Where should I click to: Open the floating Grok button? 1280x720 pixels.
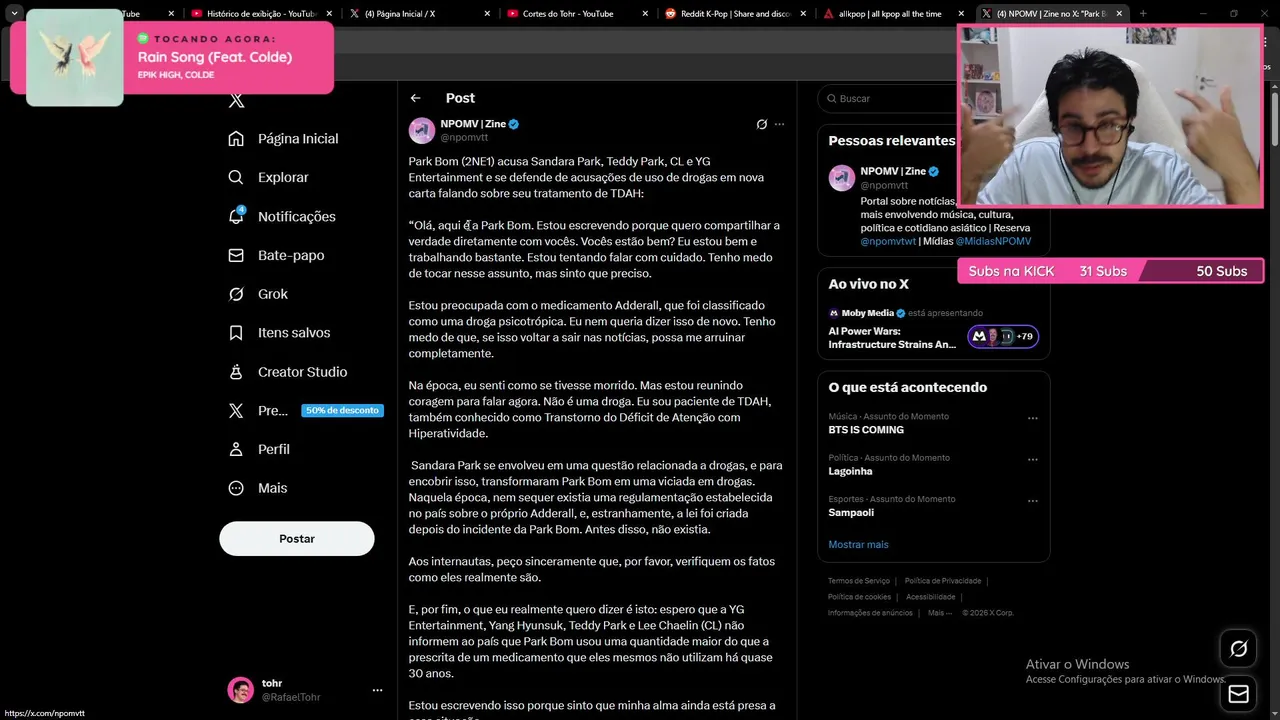[x=1238, y=649]
